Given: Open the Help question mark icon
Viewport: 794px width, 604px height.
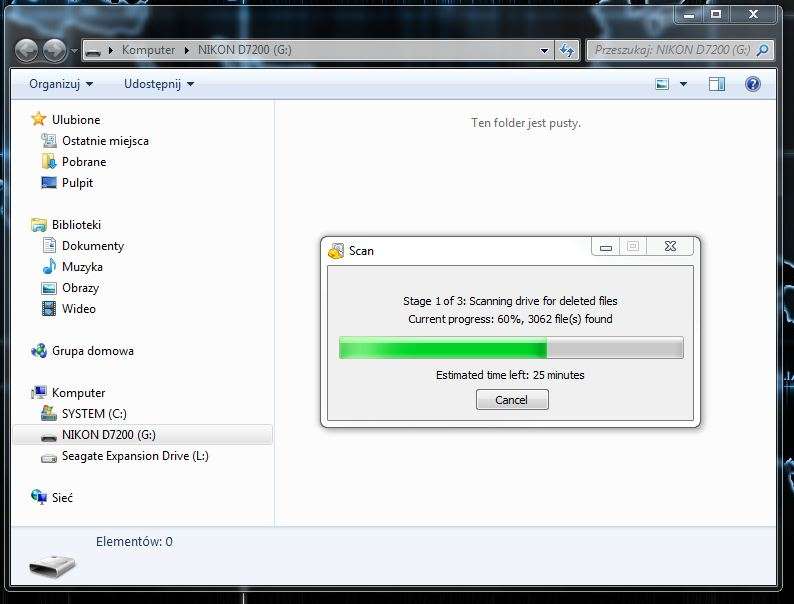Looking at the screenshot, I should point(752,85).
